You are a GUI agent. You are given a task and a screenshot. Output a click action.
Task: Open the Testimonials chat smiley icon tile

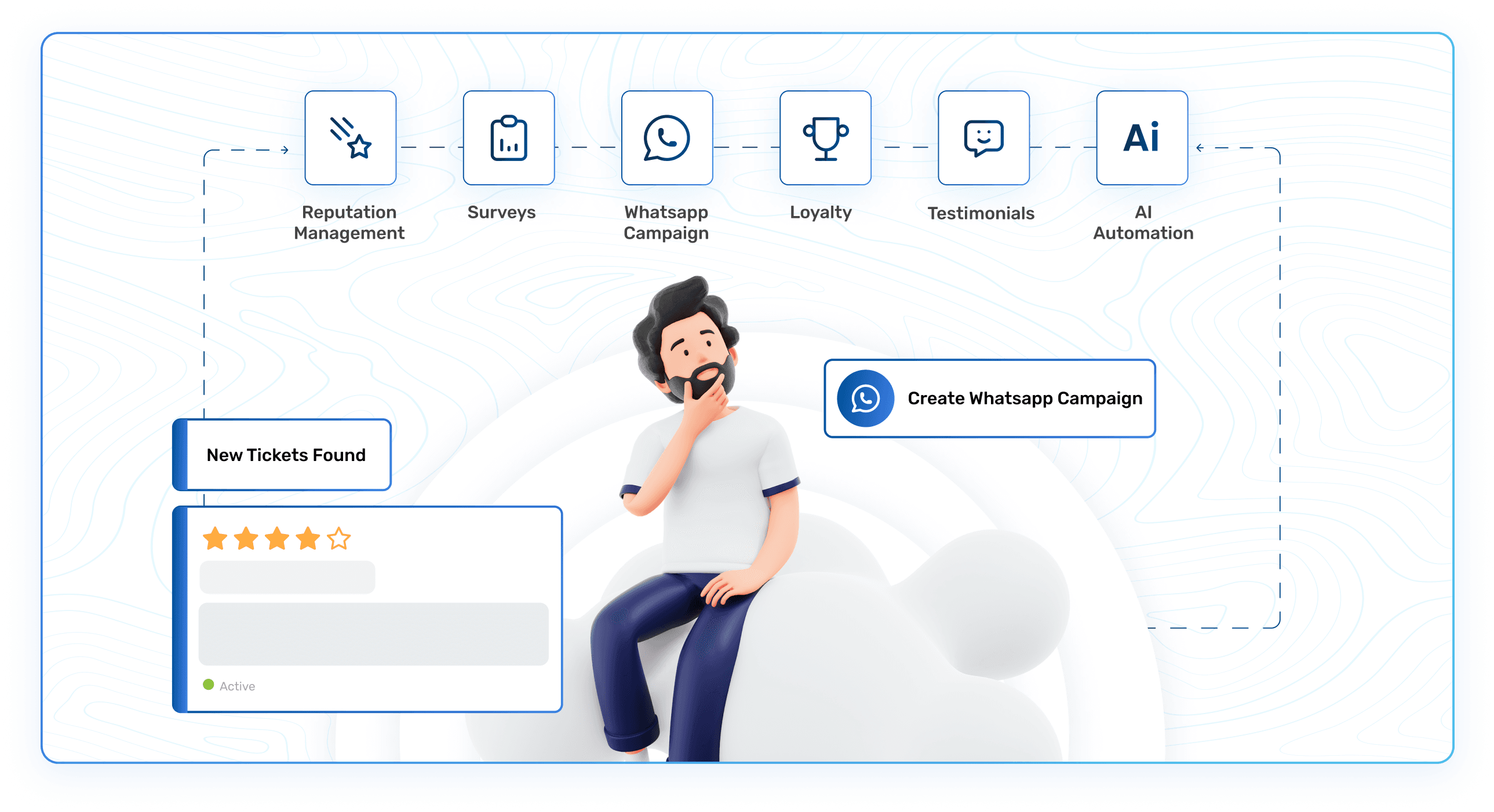pos(983,138)
